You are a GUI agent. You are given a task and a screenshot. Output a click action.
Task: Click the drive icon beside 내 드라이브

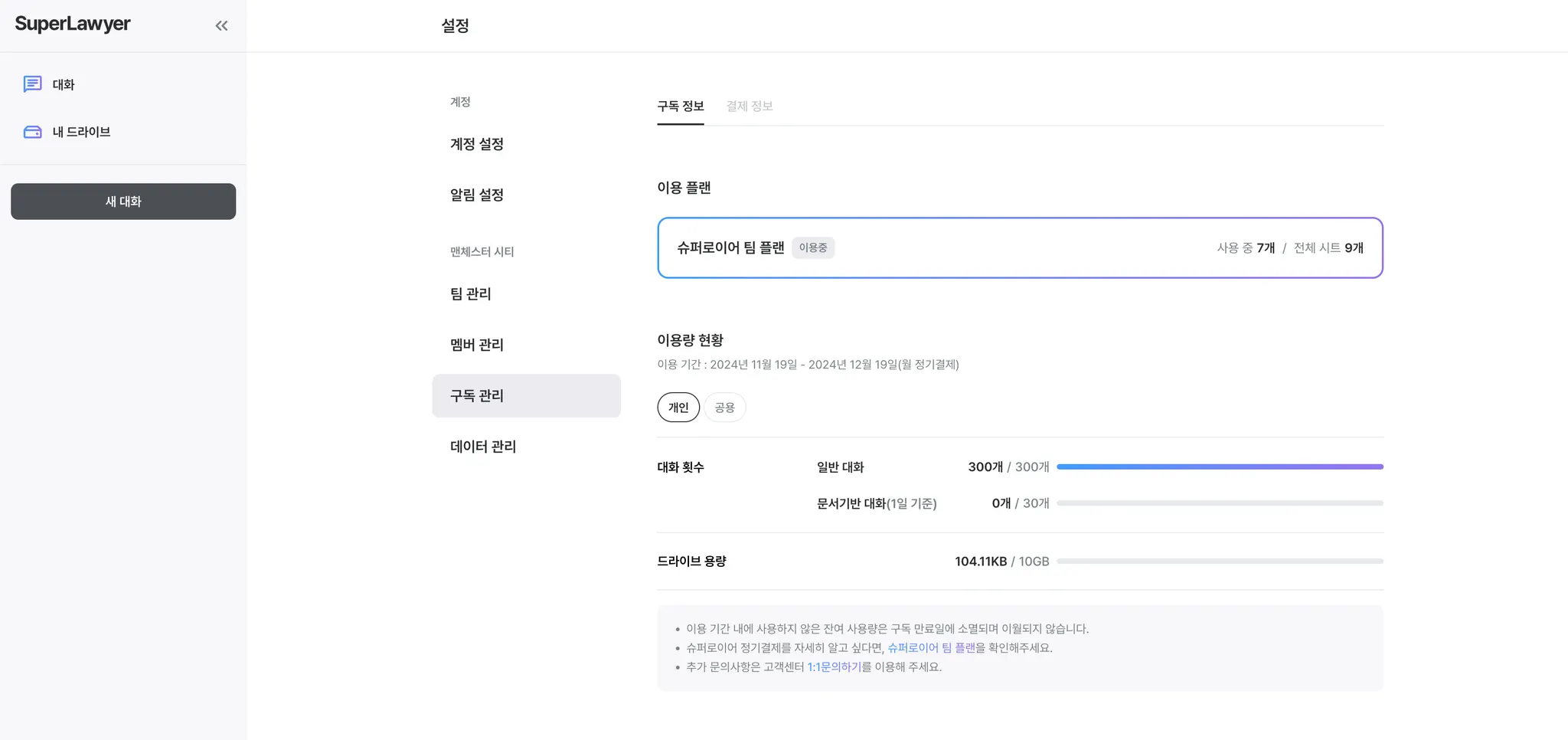point(32,132)
